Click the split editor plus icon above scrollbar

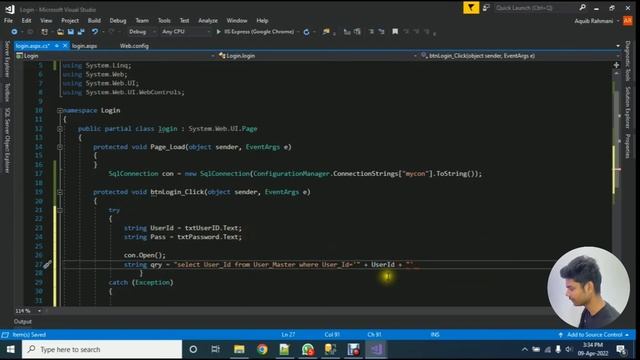pyautogui.click(x=616, y=65)
